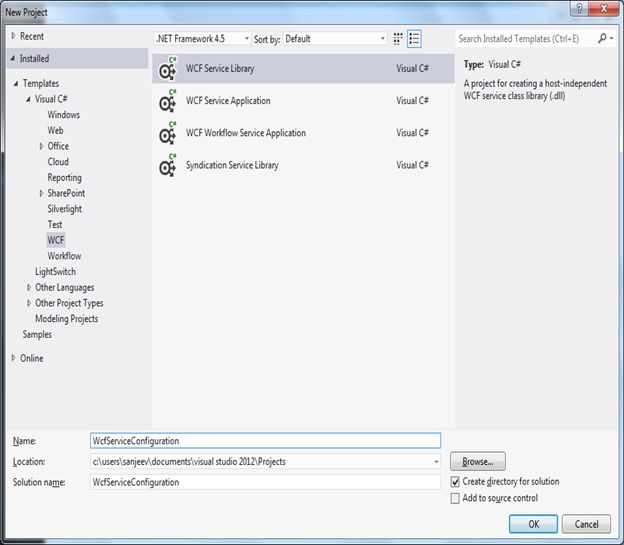Collapse the Visual C# tree node

(x=28, y=99)
